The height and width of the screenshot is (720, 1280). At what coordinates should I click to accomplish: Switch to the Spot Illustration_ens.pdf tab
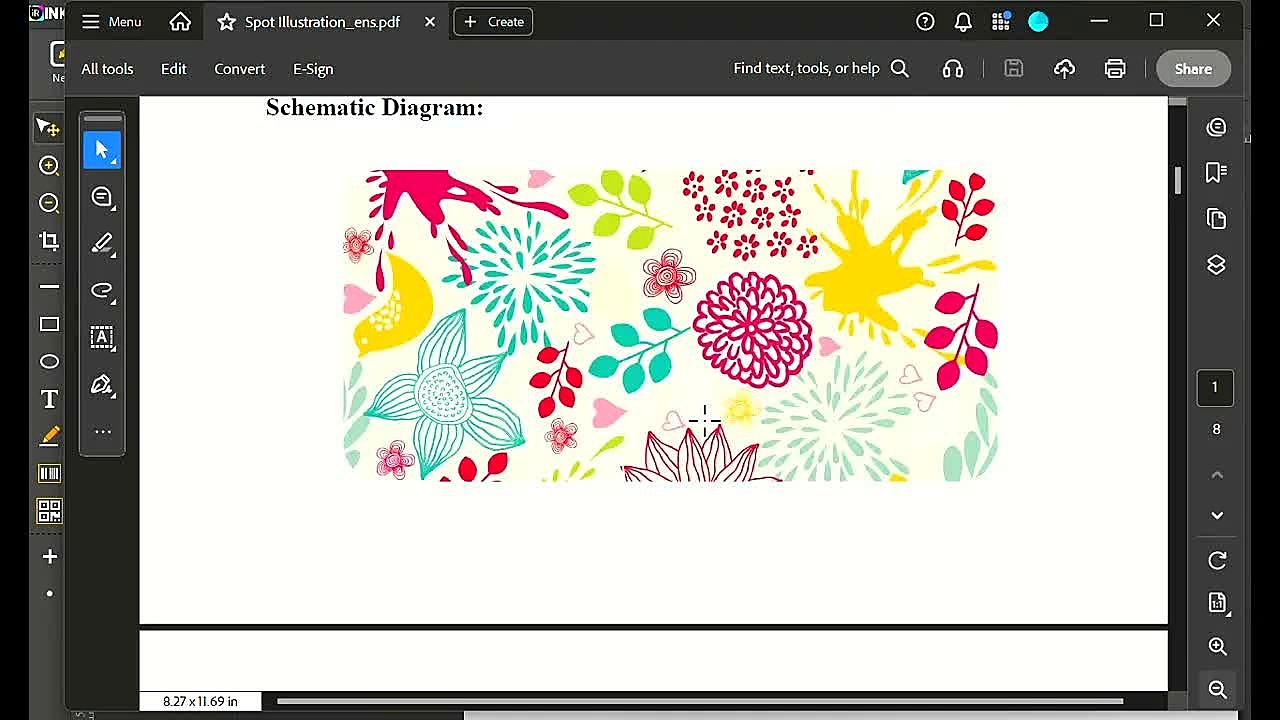(x=322, y=21)
